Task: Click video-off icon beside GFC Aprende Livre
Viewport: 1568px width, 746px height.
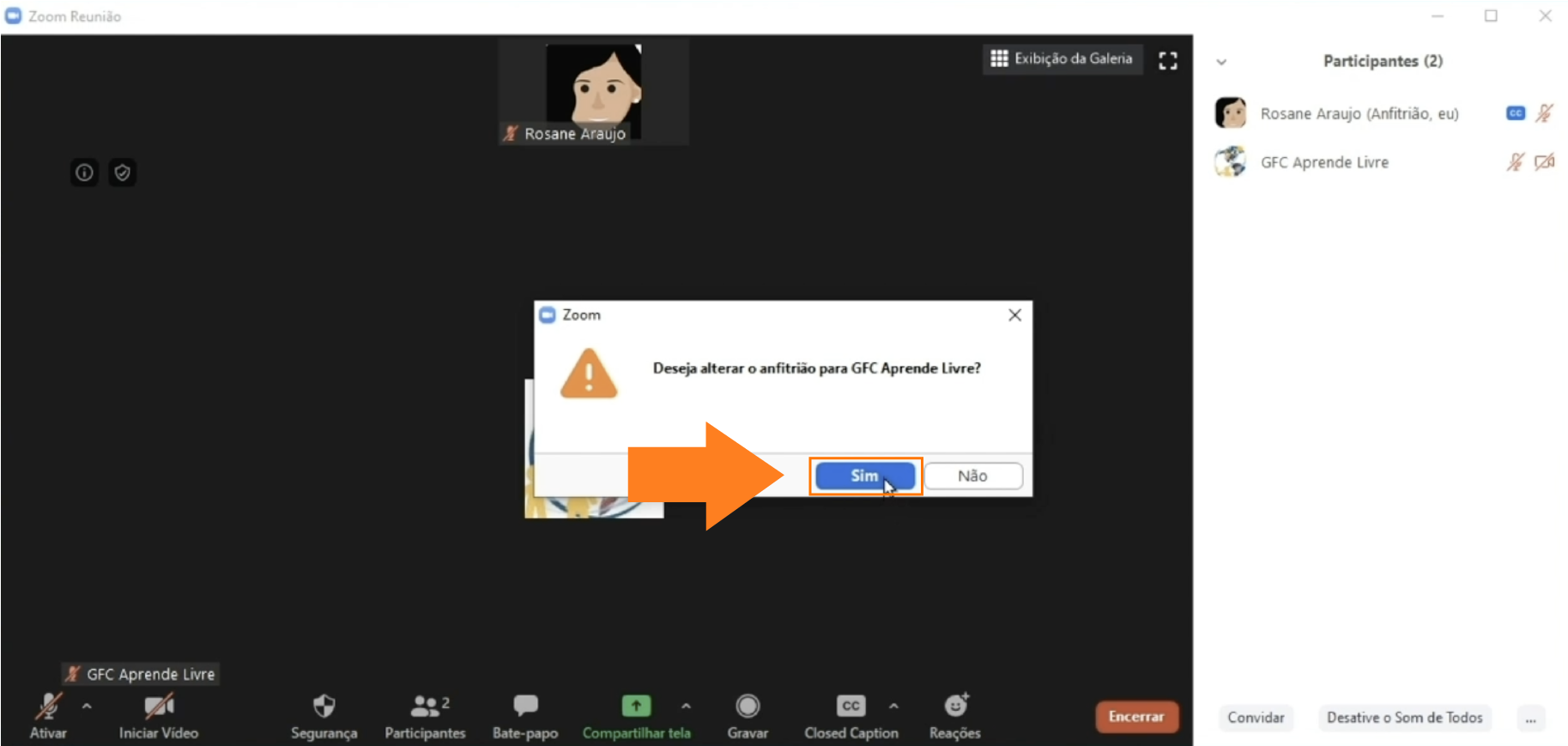Action: [1545, 162]
